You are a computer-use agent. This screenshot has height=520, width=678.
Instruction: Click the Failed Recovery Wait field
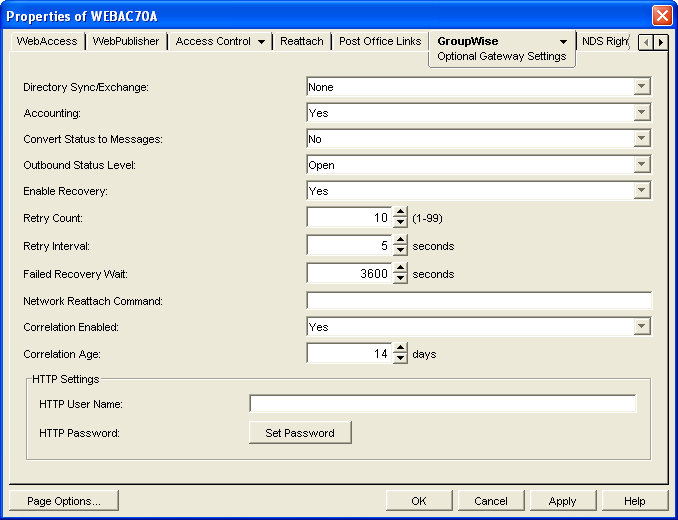pyautogui.click(x=349, y=274)
